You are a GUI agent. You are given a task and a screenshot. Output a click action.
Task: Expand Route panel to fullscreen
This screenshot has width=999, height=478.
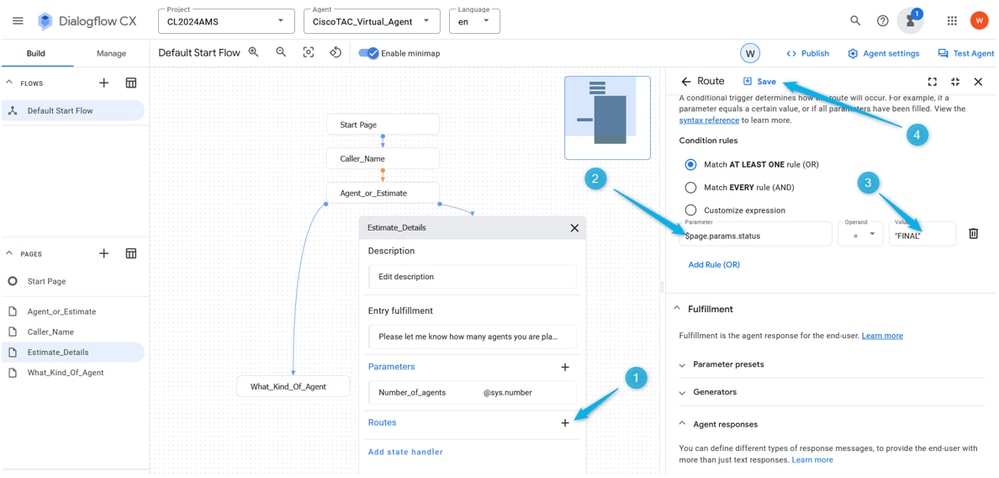(x=932, y=82)
